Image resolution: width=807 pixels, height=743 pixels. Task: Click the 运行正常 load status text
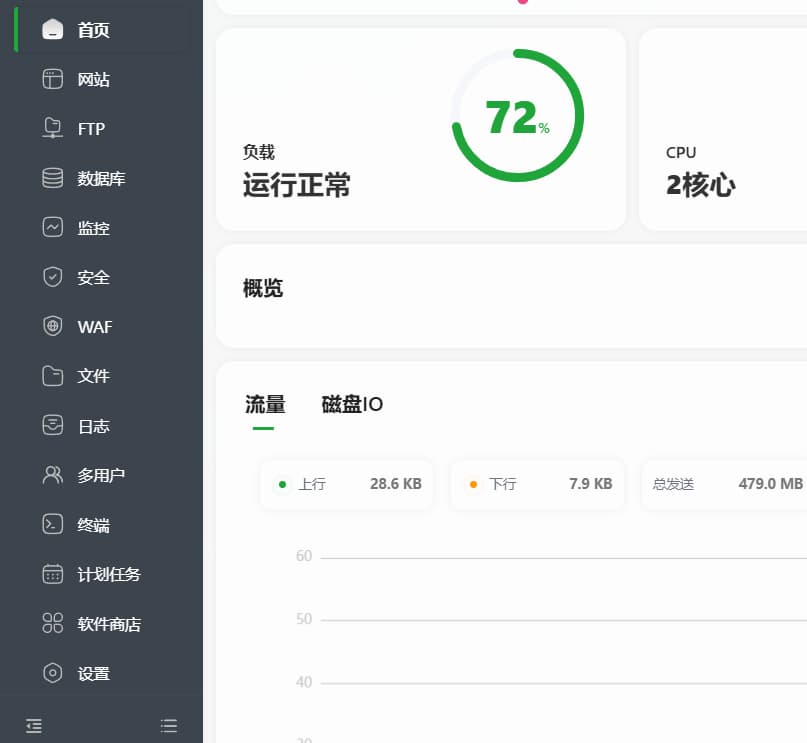pos(297,185)
